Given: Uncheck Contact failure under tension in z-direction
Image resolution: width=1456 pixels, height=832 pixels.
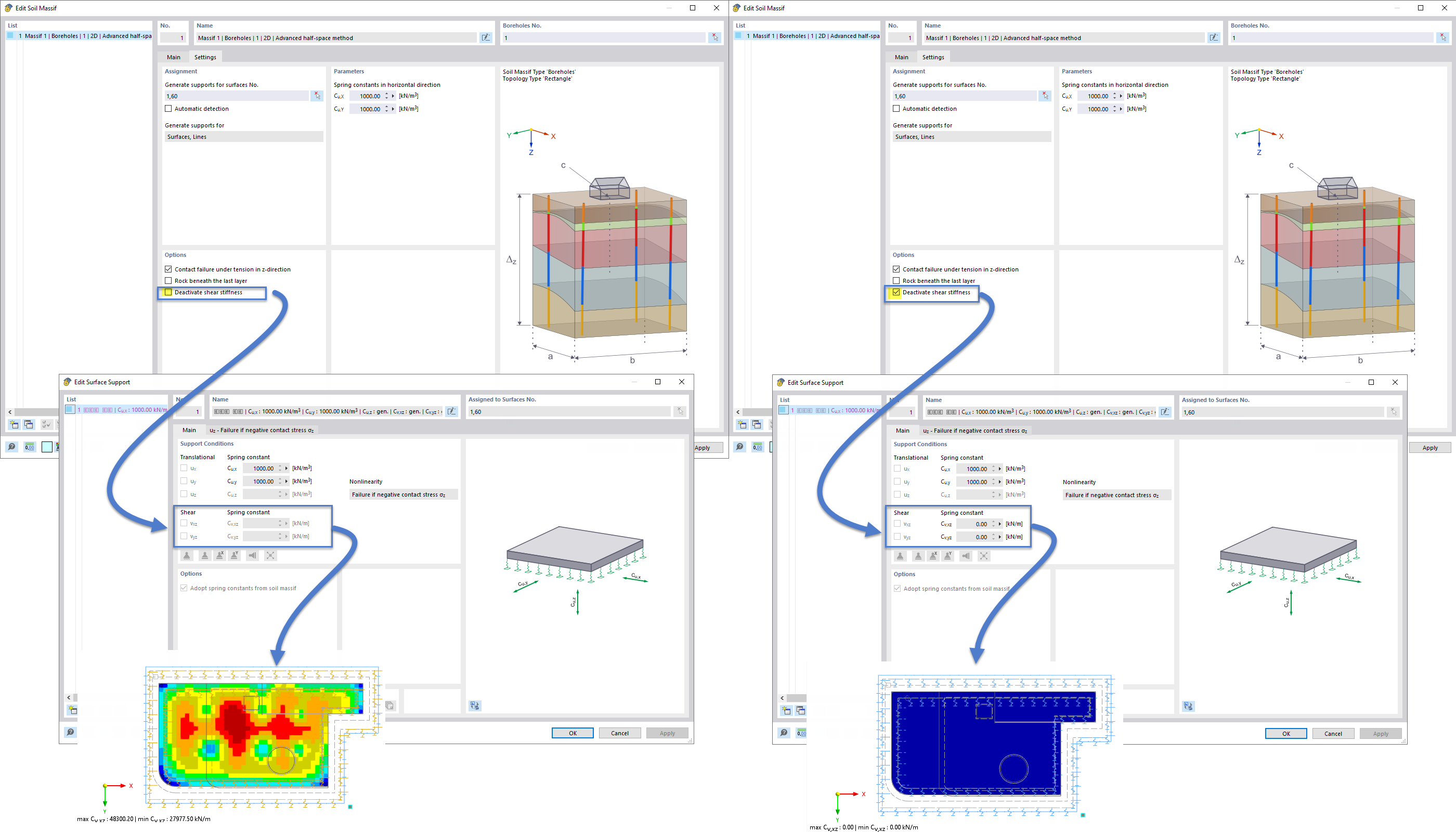Looking at the screenshot, I should click(168, 268).
